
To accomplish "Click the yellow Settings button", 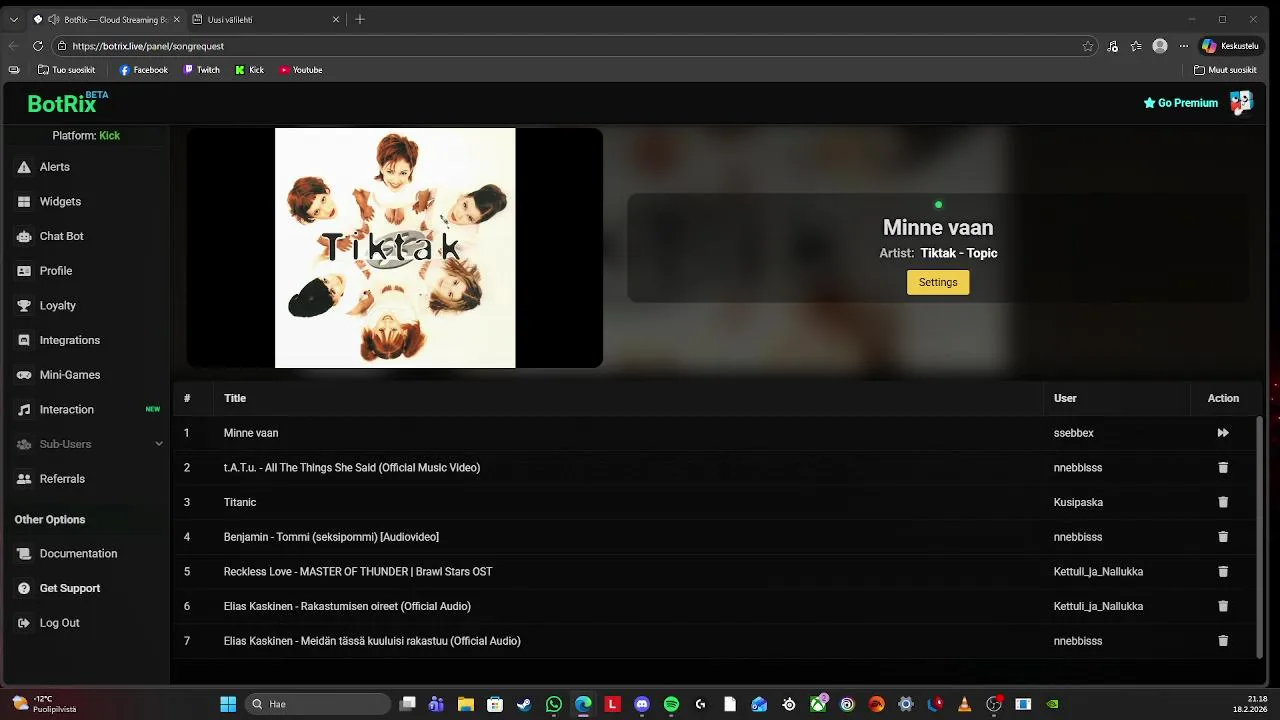I will click(938, 282).
